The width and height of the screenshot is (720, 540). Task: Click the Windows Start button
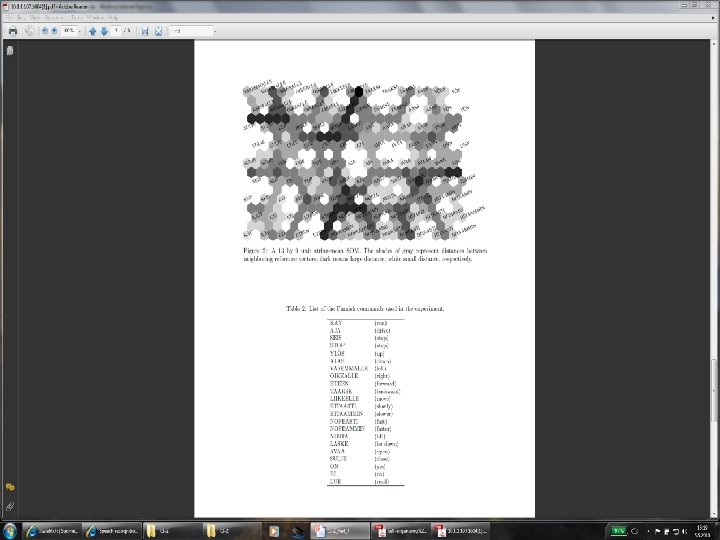9,531
